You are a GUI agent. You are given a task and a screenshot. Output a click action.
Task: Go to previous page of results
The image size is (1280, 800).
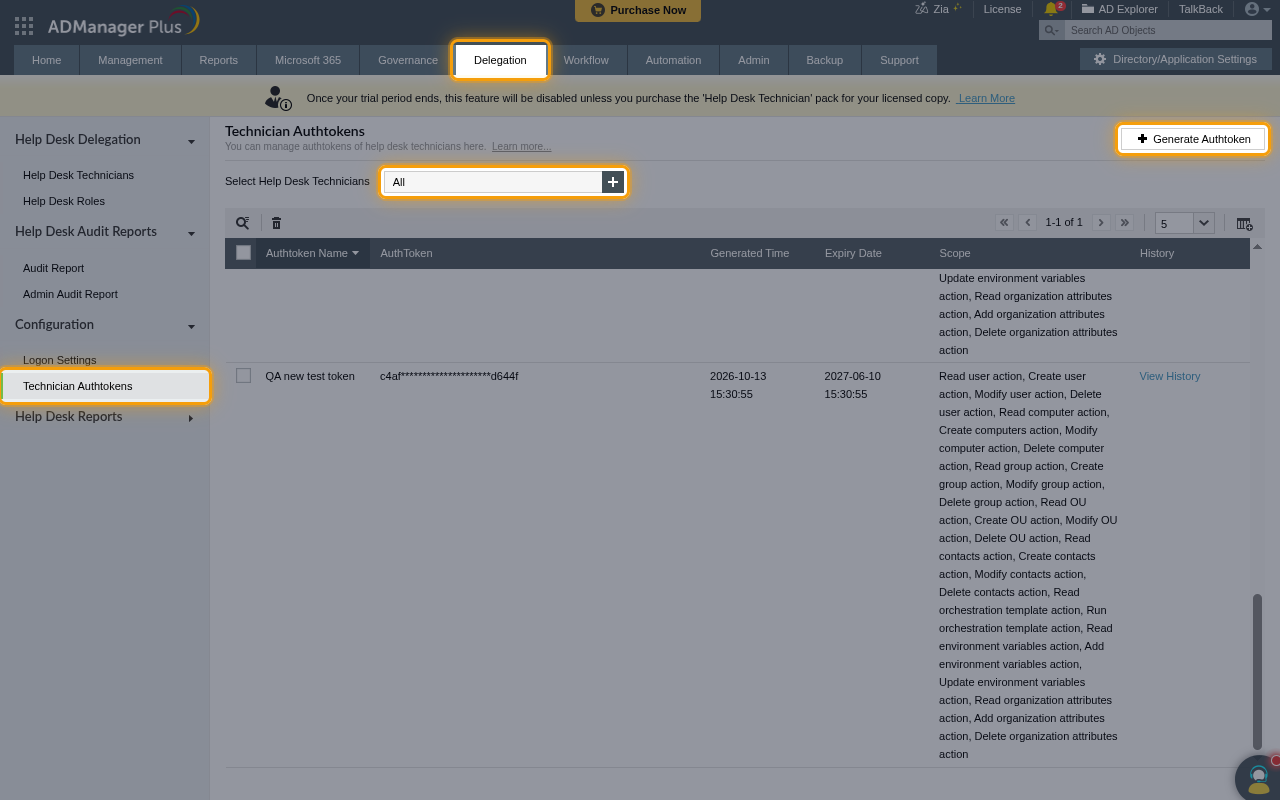[x=1027, y=223]
